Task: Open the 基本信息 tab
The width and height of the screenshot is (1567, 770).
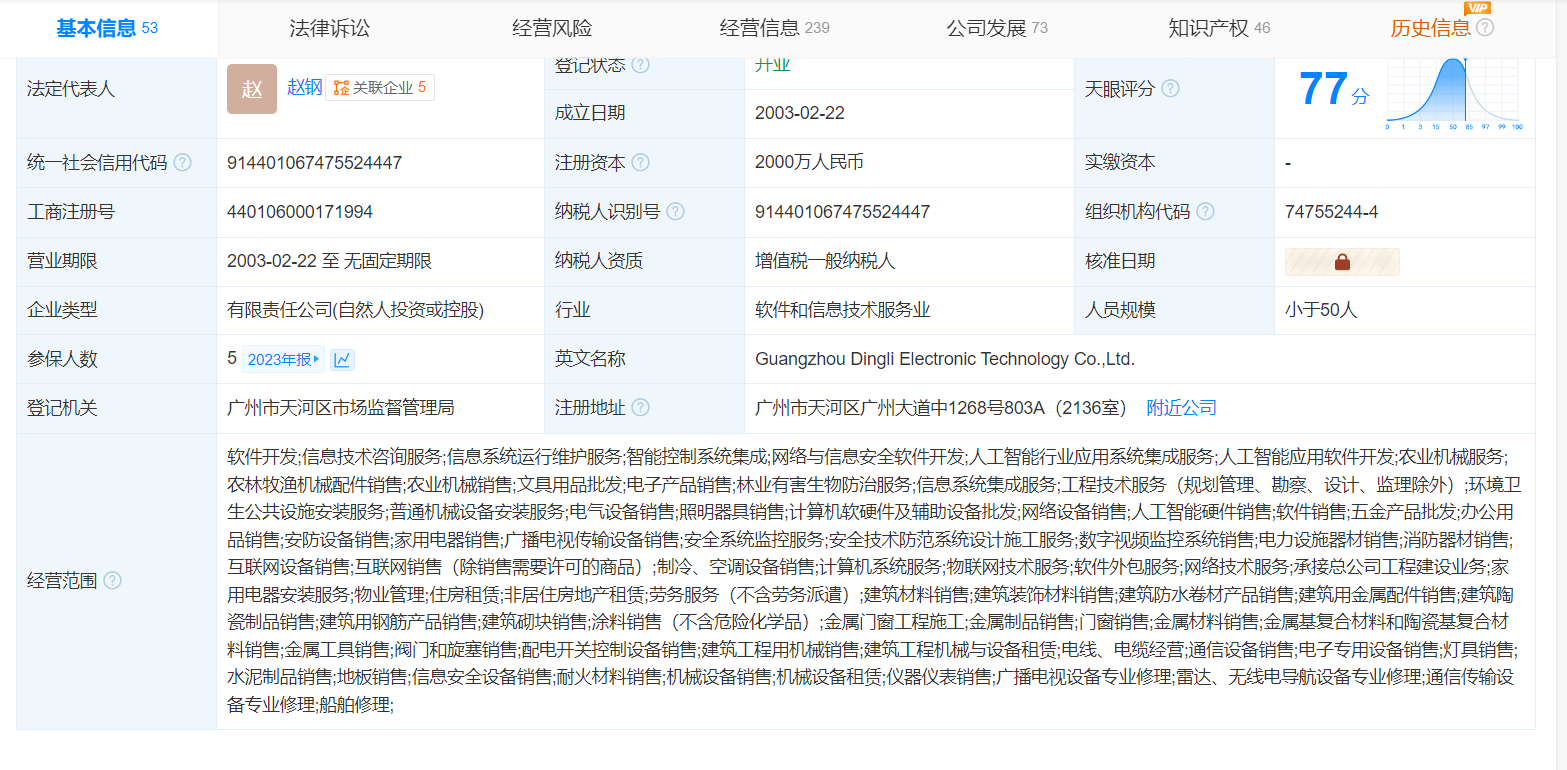Action: pos(107,28)
